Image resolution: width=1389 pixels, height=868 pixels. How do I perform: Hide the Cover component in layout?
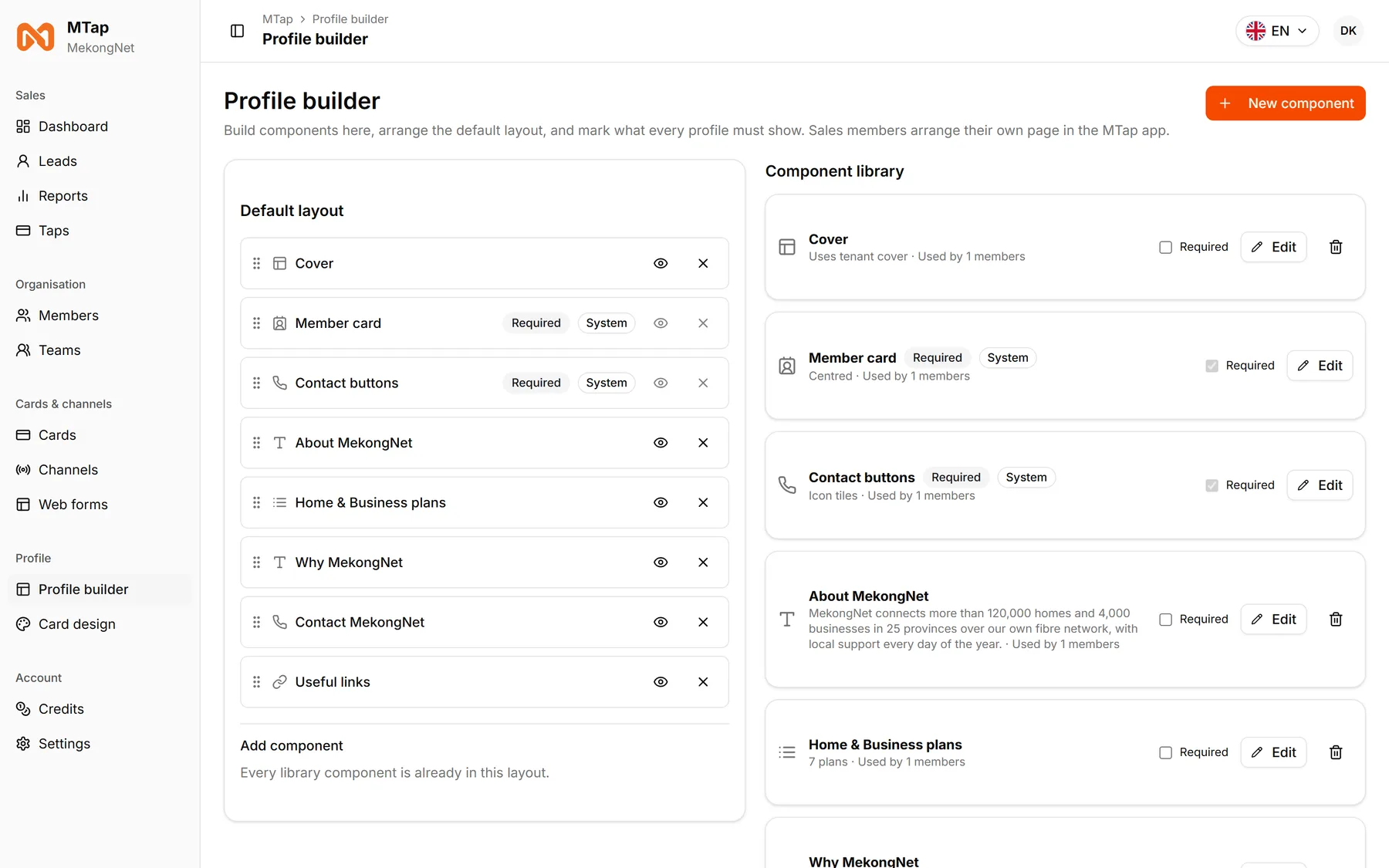(661, 263)
